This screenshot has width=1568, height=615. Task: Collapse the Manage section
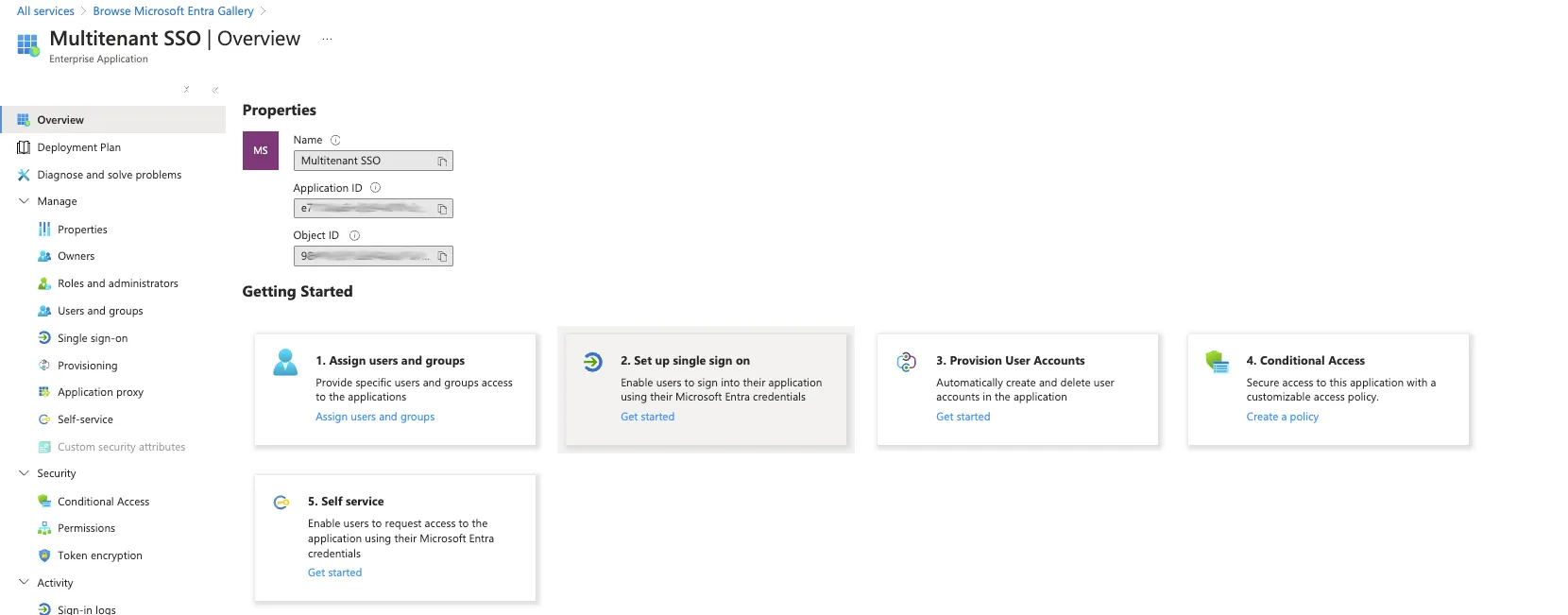(x=25, y=201)
